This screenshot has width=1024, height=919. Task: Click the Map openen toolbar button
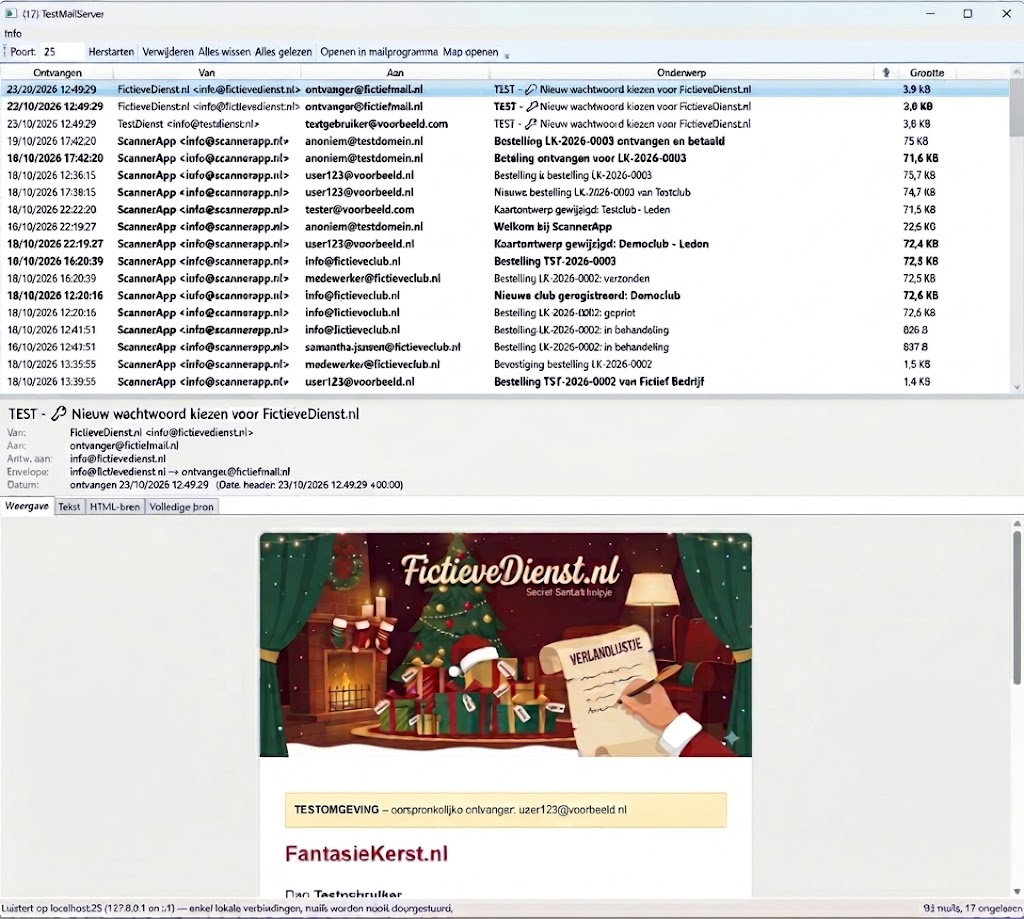point(470,52)
